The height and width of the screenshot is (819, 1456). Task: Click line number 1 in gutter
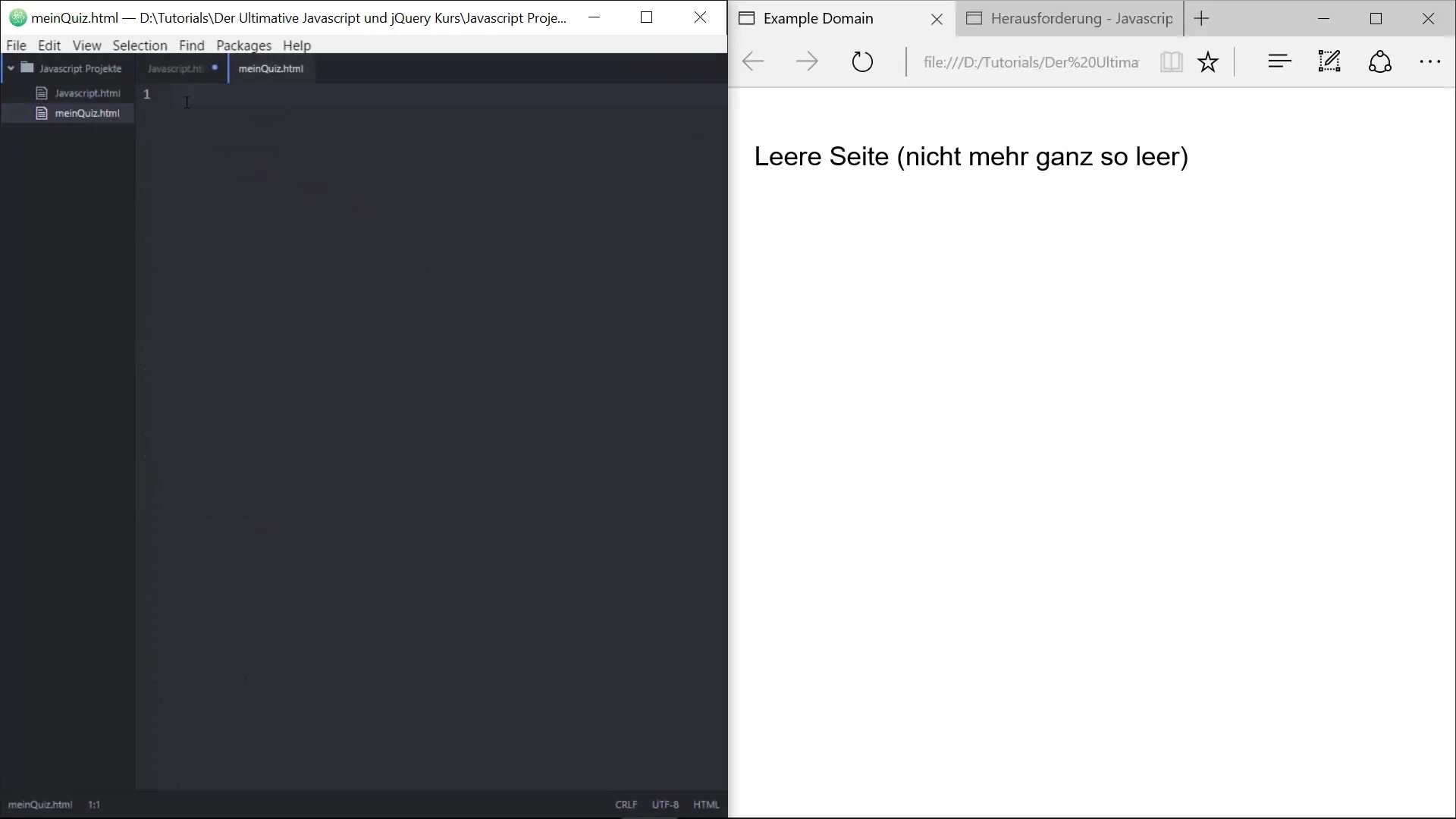click(146, 94)
